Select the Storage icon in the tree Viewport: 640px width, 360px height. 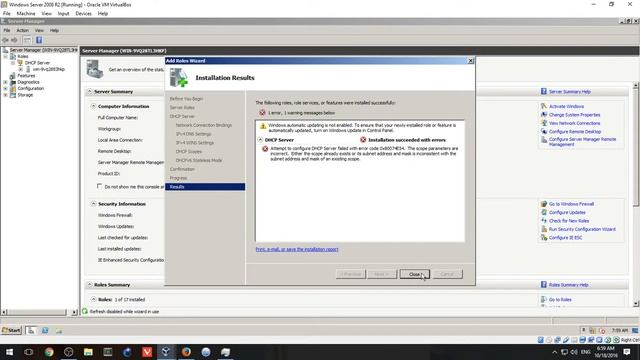click(13, 95)
